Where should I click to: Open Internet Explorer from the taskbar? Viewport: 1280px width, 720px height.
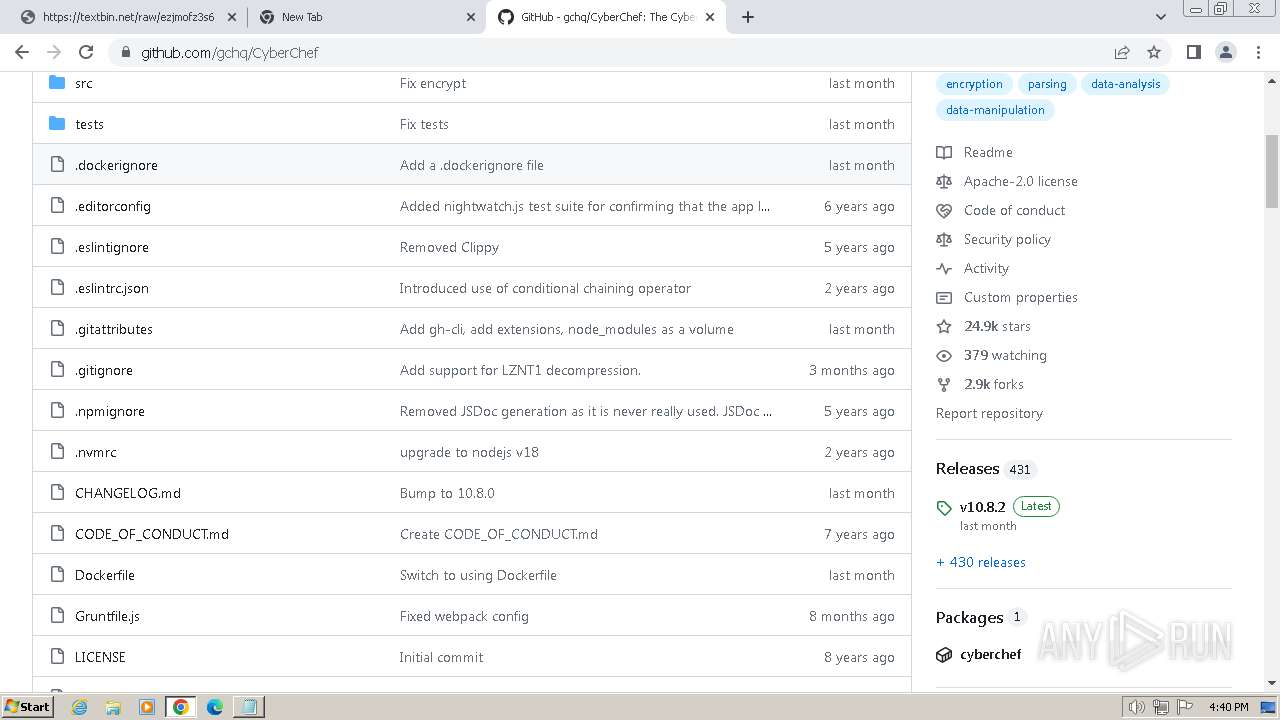click(79, 706)
